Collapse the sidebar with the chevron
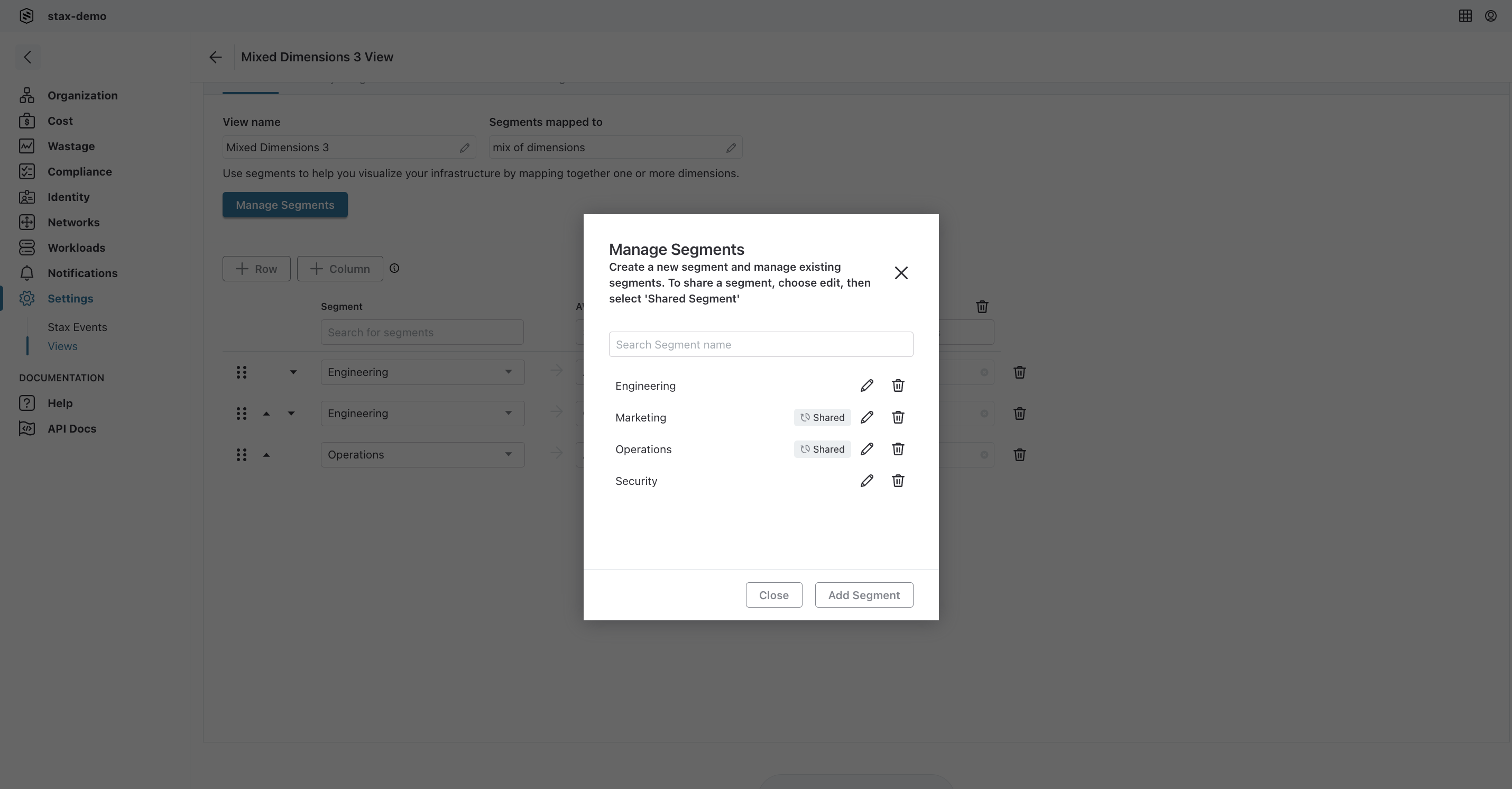 point(27,57)
